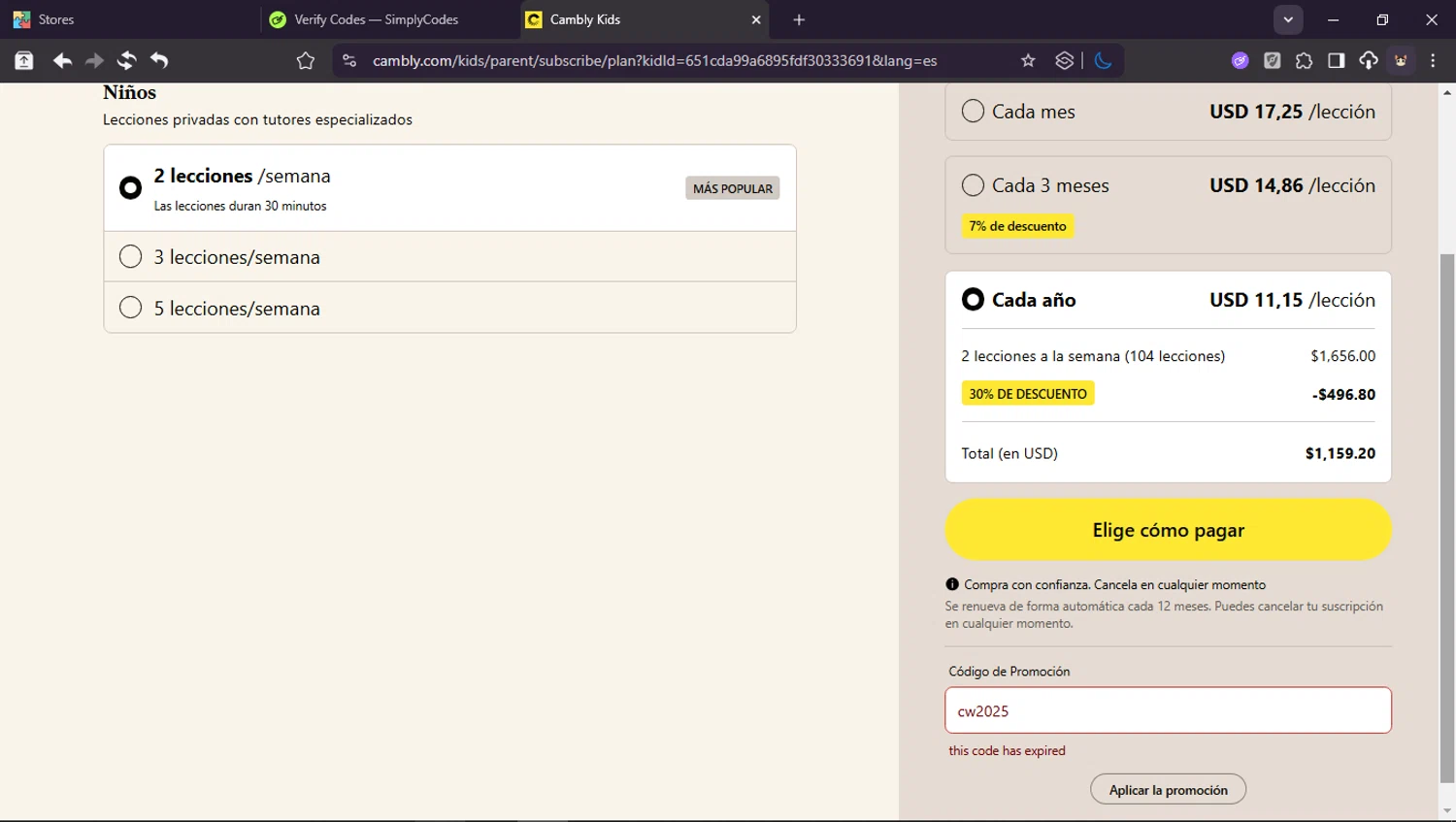
Task: Click the info icon beside Compra con confianza
Action: 952,584
